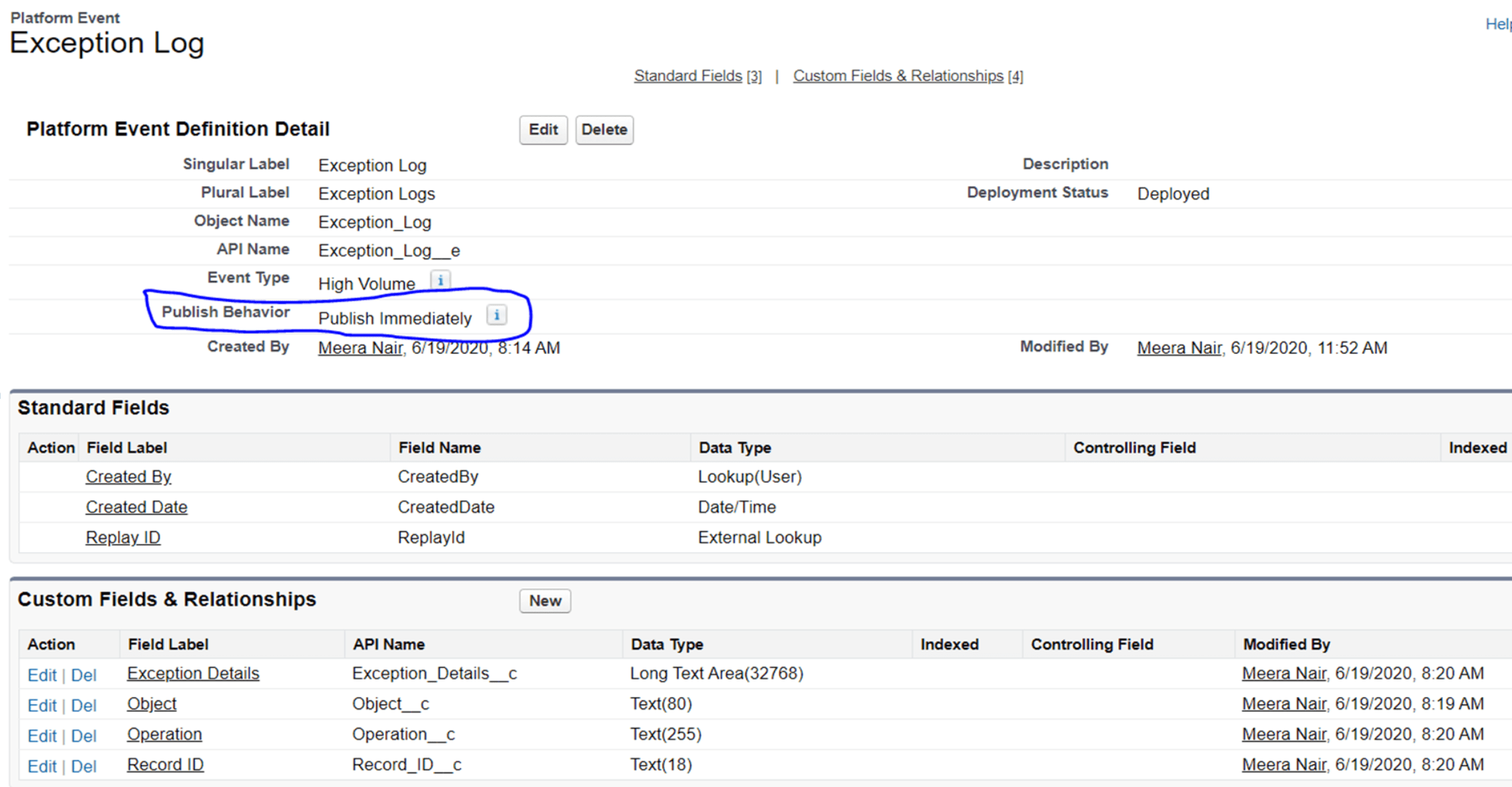Edit the Exception Details custom field
Viewport: 1512px width, 787px height.
pyautogui.click(x=42, y=675)
